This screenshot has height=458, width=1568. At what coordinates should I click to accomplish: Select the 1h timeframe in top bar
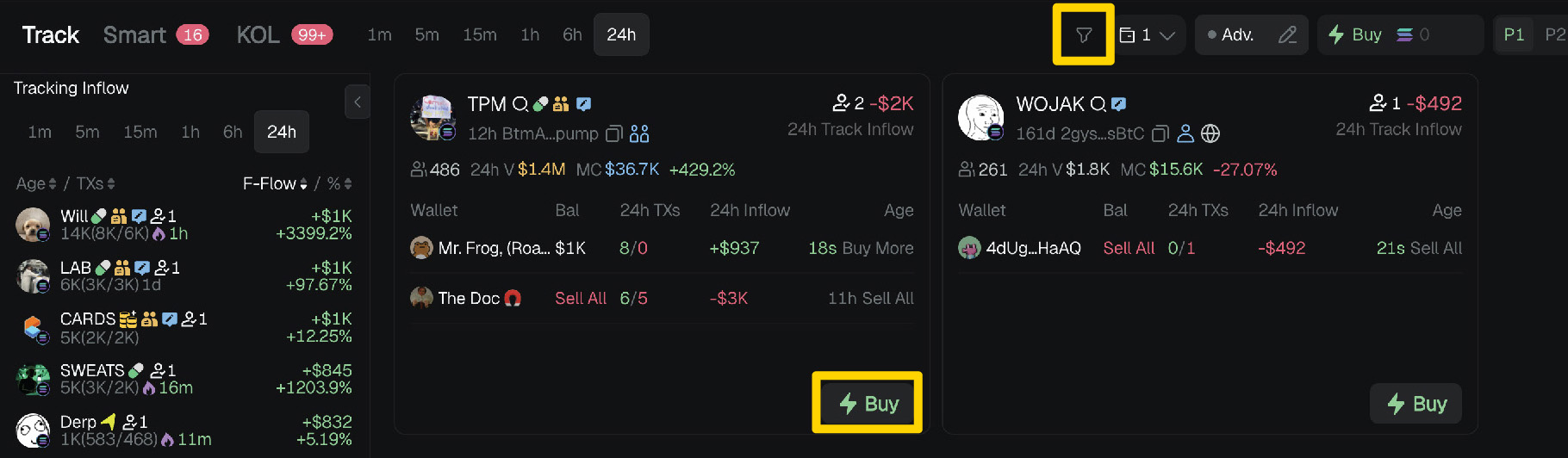[x=530, y=35]
